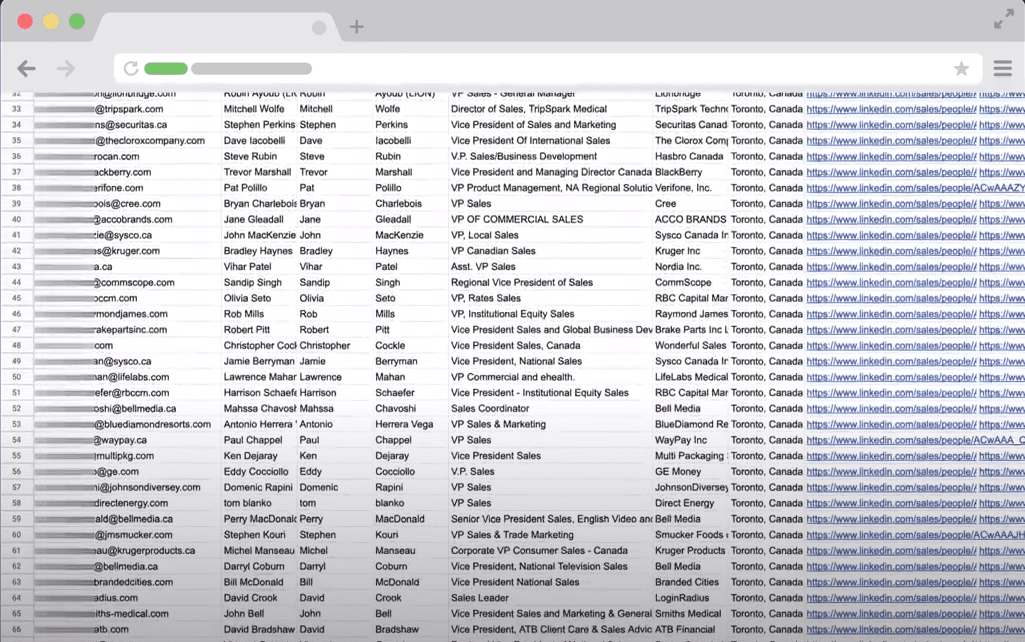
Task: Select company cell 'Wonderful Sales'
Action: (691, 345)
